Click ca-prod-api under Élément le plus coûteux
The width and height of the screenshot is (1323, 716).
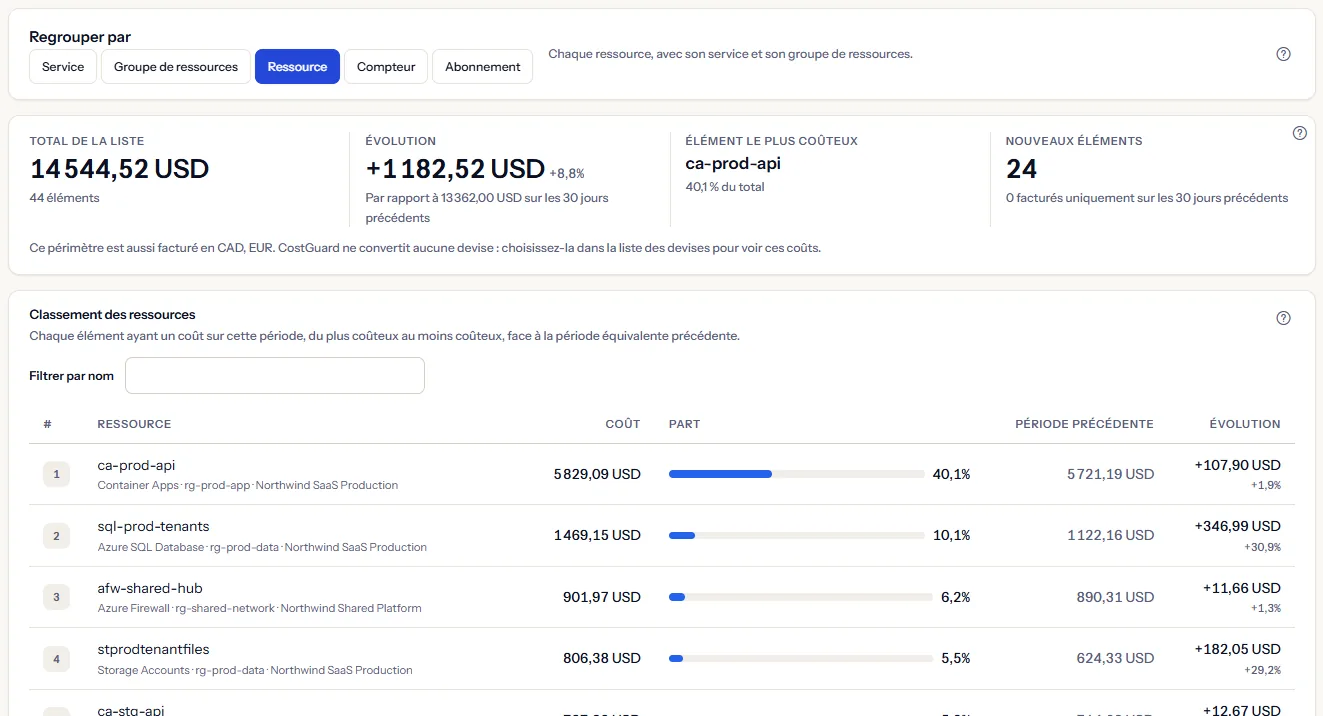(733, 164)
